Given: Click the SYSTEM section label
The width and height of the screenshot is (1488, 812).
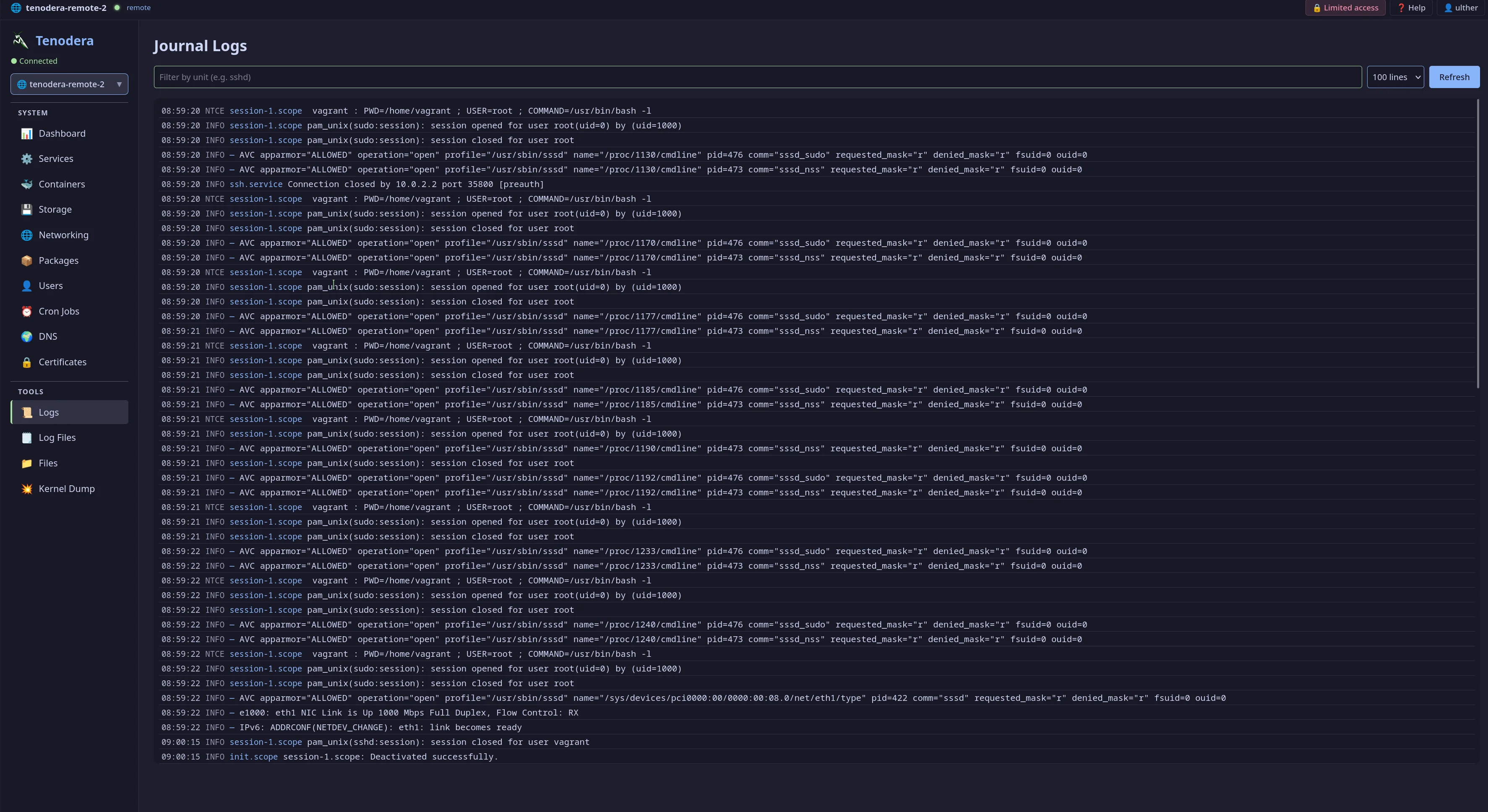Looking at the screenshot, I should 33,113.
